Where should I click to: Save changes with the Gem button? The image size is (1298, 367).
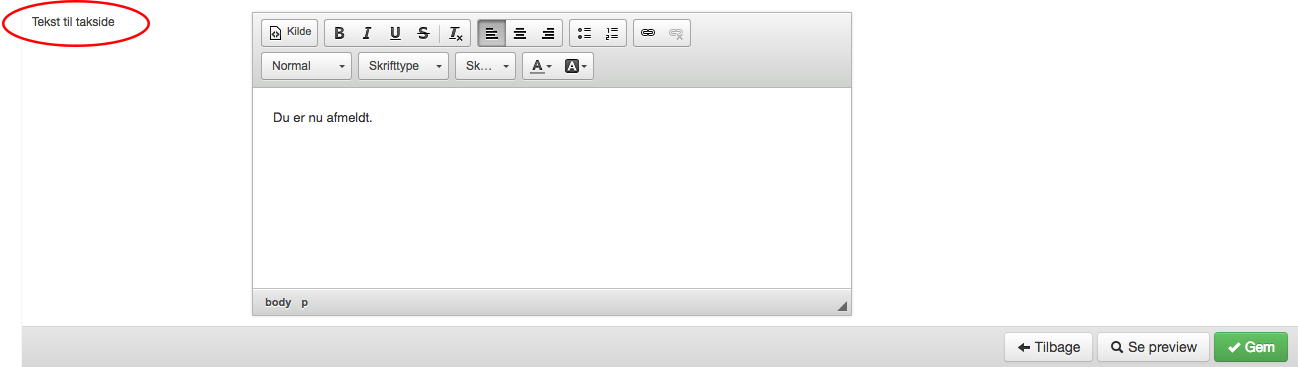[x=1251, y=347]
